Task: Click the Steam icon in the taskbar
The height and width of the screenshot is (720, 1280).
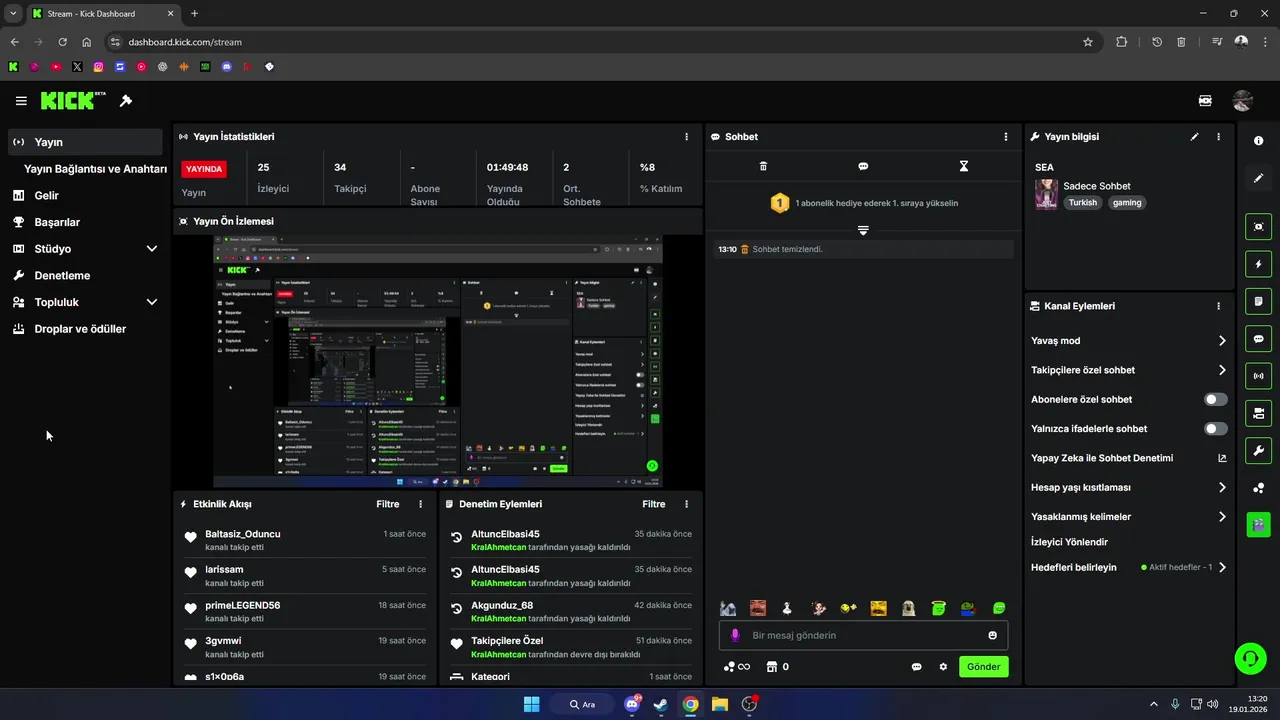Action: 661,704
